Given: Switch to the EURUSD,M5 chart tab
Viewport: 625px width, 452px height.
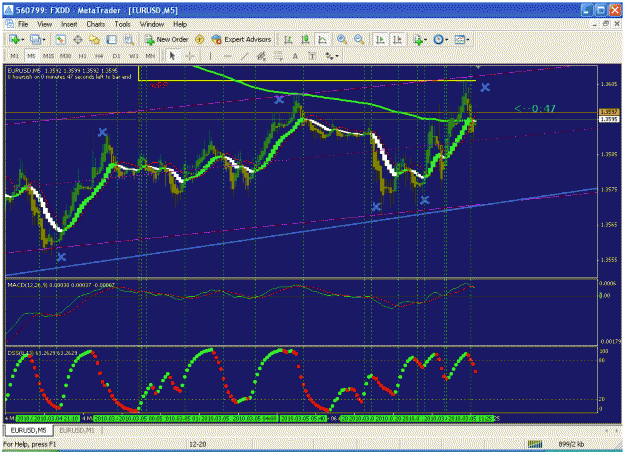Looking at the screenshot, I should click(28, 430).
